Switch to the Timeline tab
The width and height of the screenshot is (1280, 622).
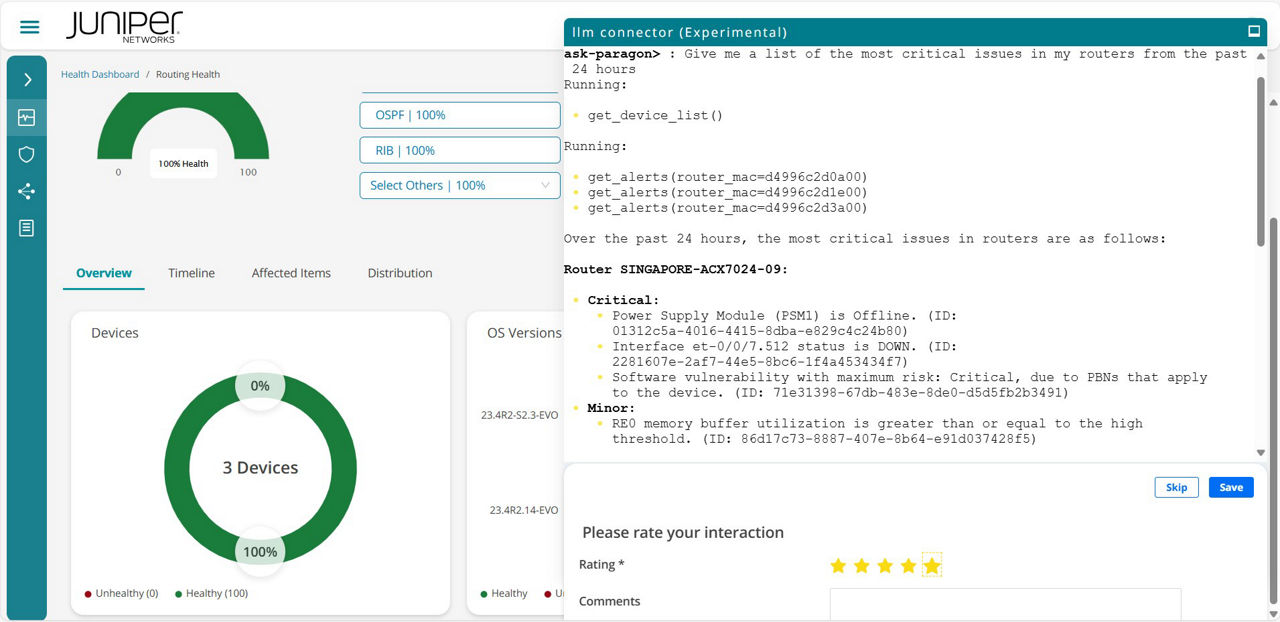point(191,272)
